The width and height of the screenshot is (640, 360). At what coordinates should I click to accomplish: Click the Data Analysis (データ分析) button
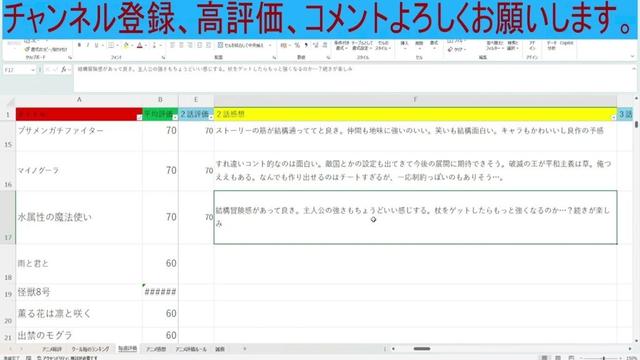pyautogui.click(x=551, y=45)
